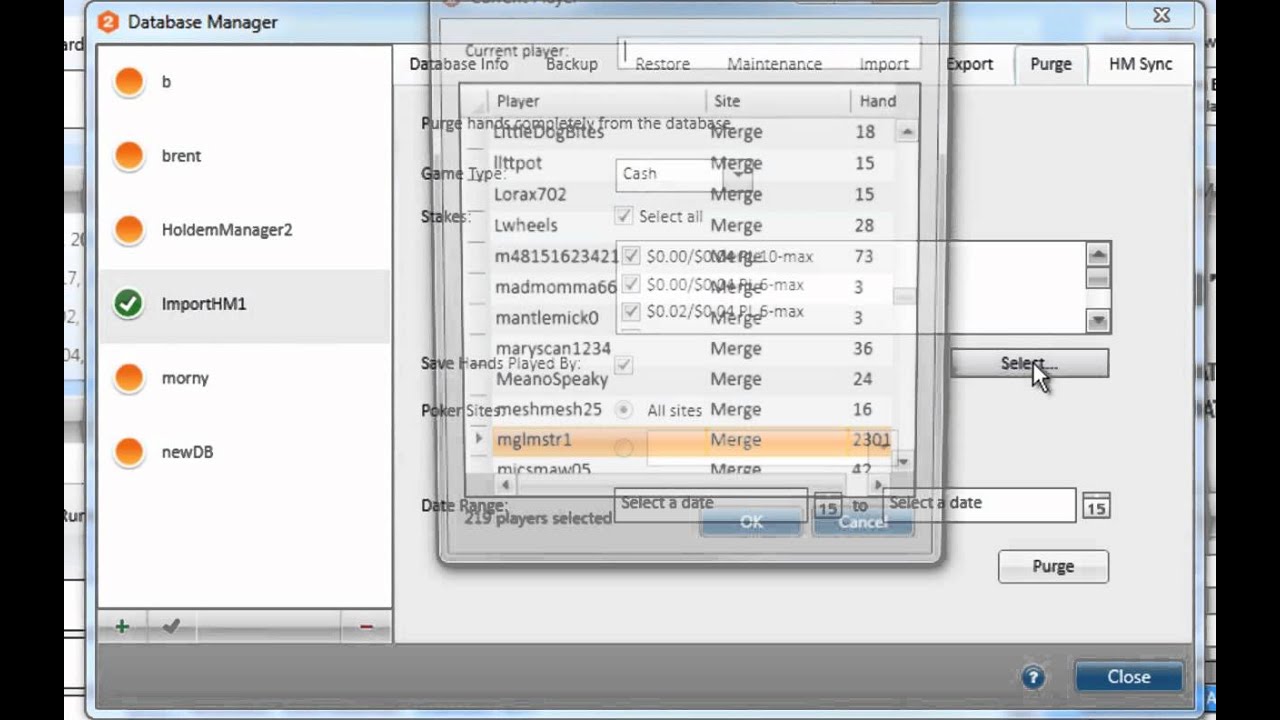Click the orange icon next to morny
1280x720 pixels.
tap(129, 378)
